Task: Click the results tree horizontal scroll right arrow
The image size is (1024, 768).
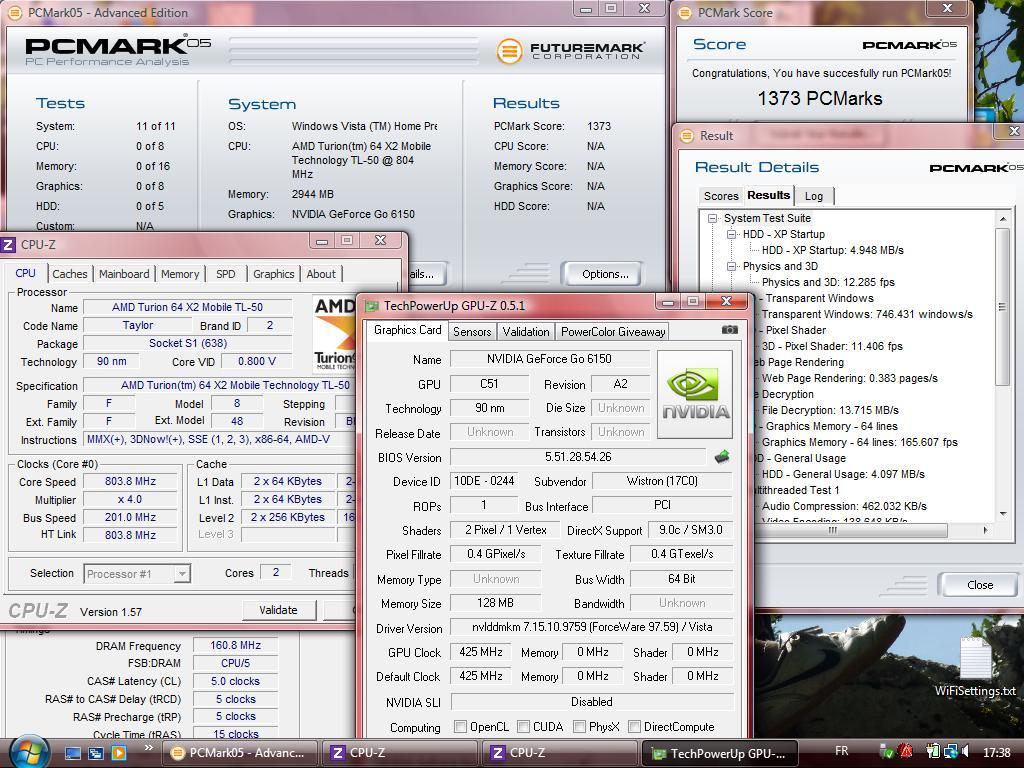Action: click(x=986, y=530)
